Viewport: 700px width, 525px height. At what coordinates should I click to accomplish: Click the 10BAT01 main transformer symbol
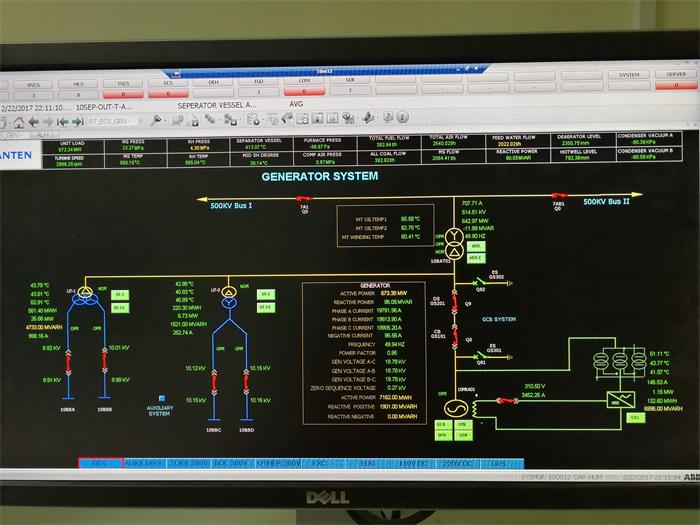(x=453, y=241)
